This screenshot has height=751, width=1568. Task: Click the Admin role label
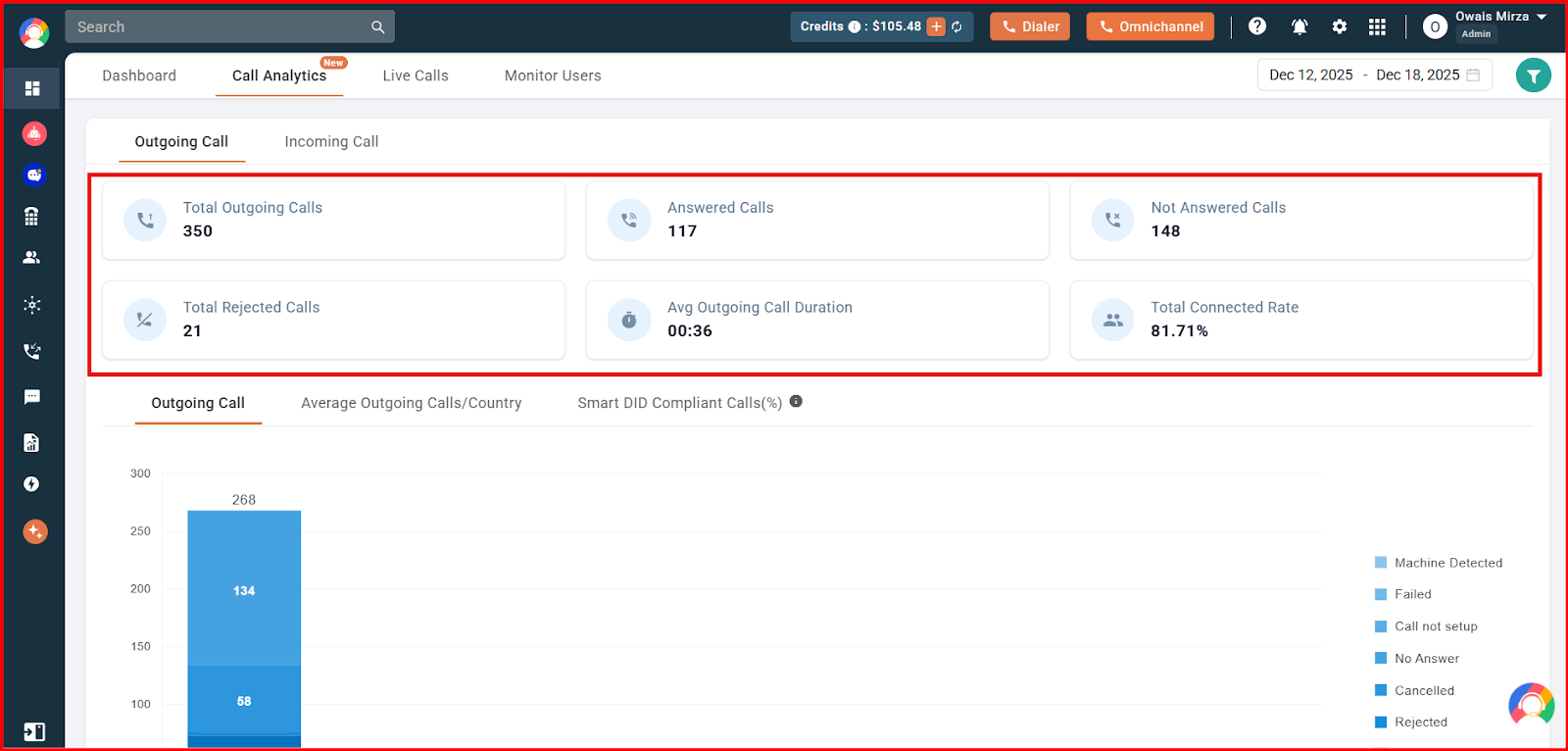1476,34
